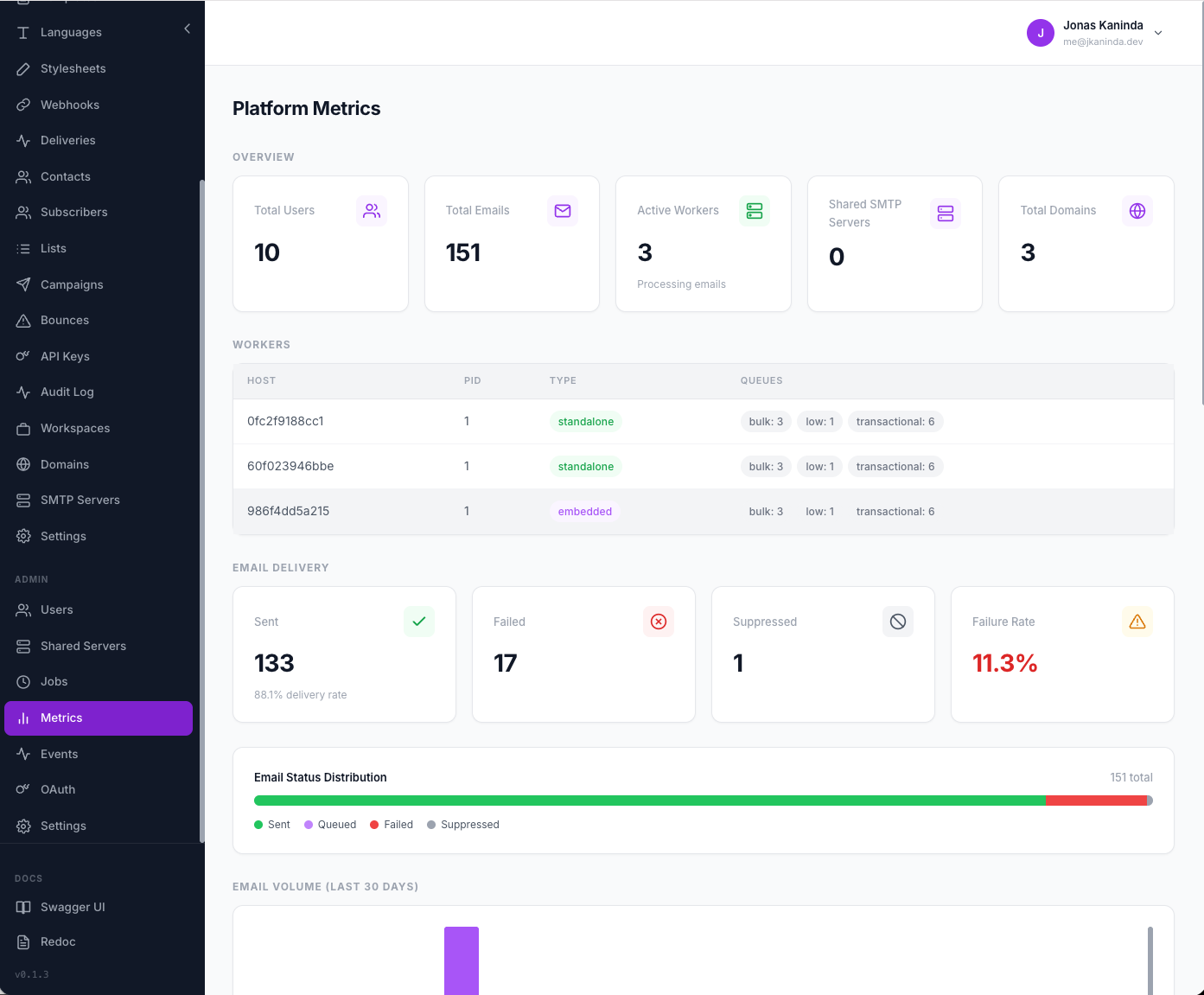Select the standalone type badge for host 0fc2f9188cc1
This screenshot has height=995, width=1204.
point(585,421)
